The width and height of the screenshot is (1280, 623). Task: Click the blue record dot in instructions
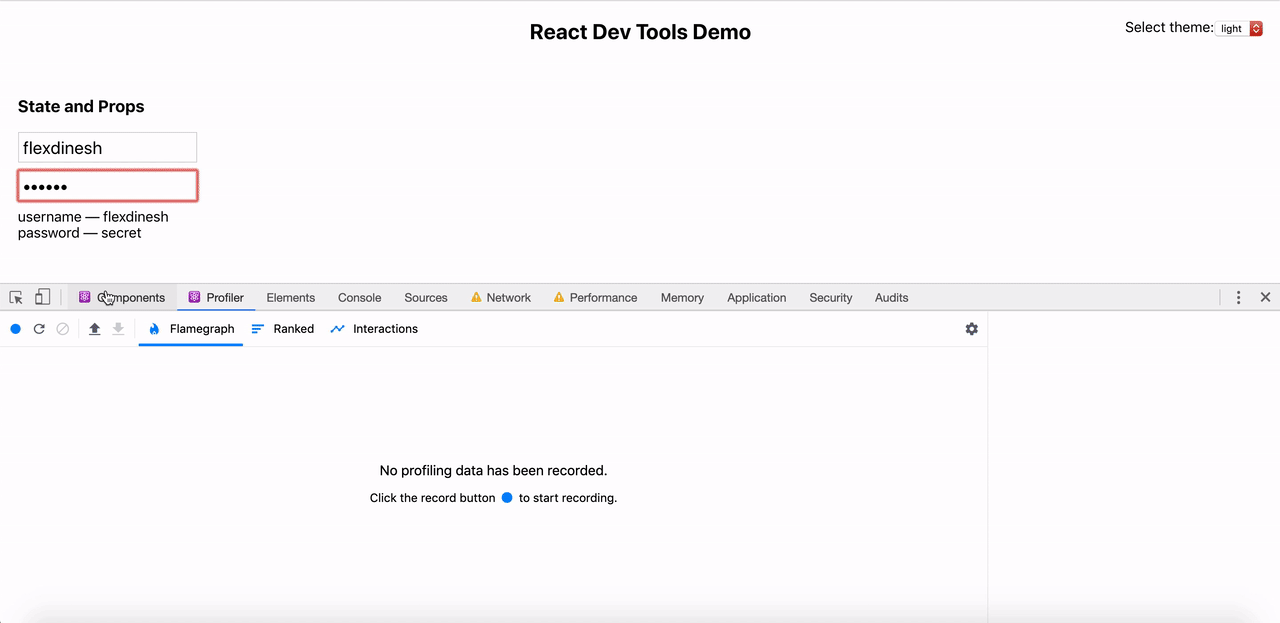pos(507,497)
